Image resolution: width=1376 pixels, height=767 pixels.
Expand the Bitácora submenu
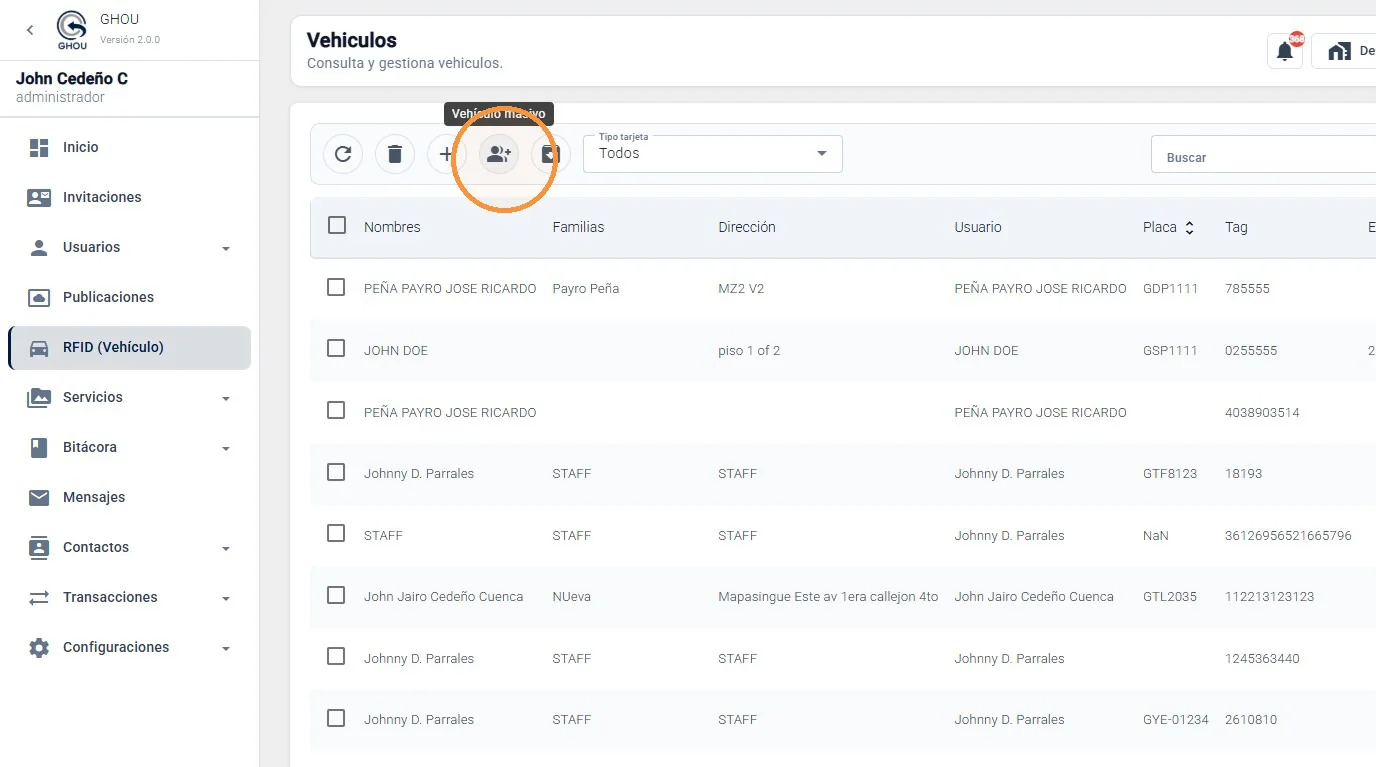coord(226,448)
